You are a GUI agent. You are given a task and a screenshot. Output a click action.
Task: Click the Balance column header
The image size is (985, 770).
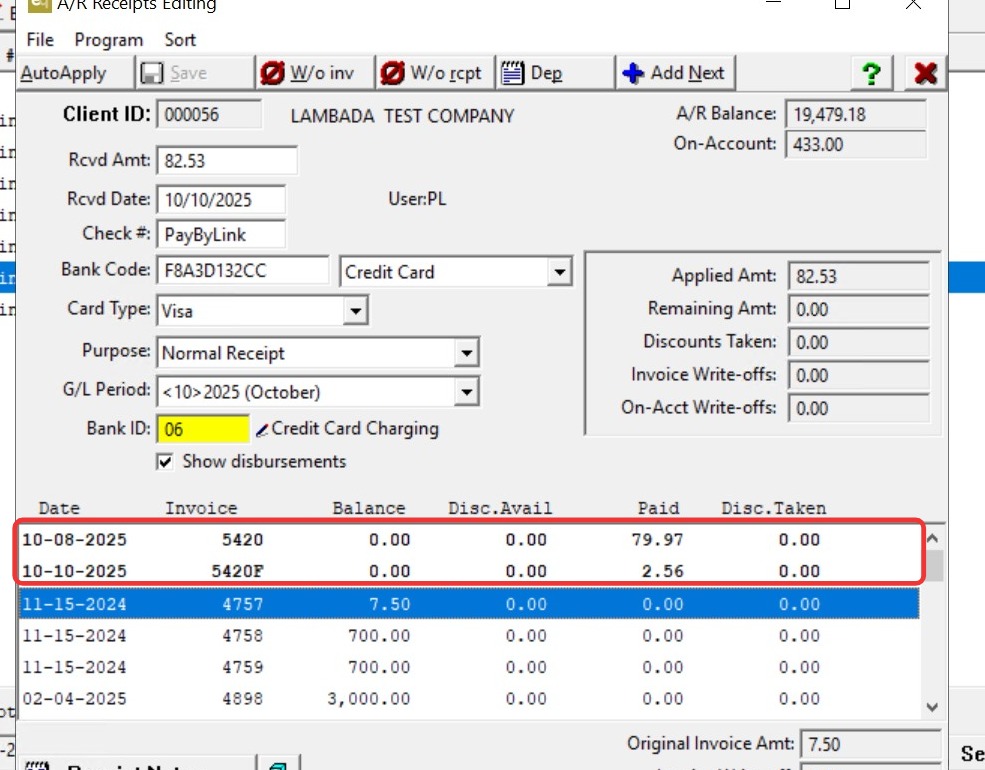pos(369,508)
